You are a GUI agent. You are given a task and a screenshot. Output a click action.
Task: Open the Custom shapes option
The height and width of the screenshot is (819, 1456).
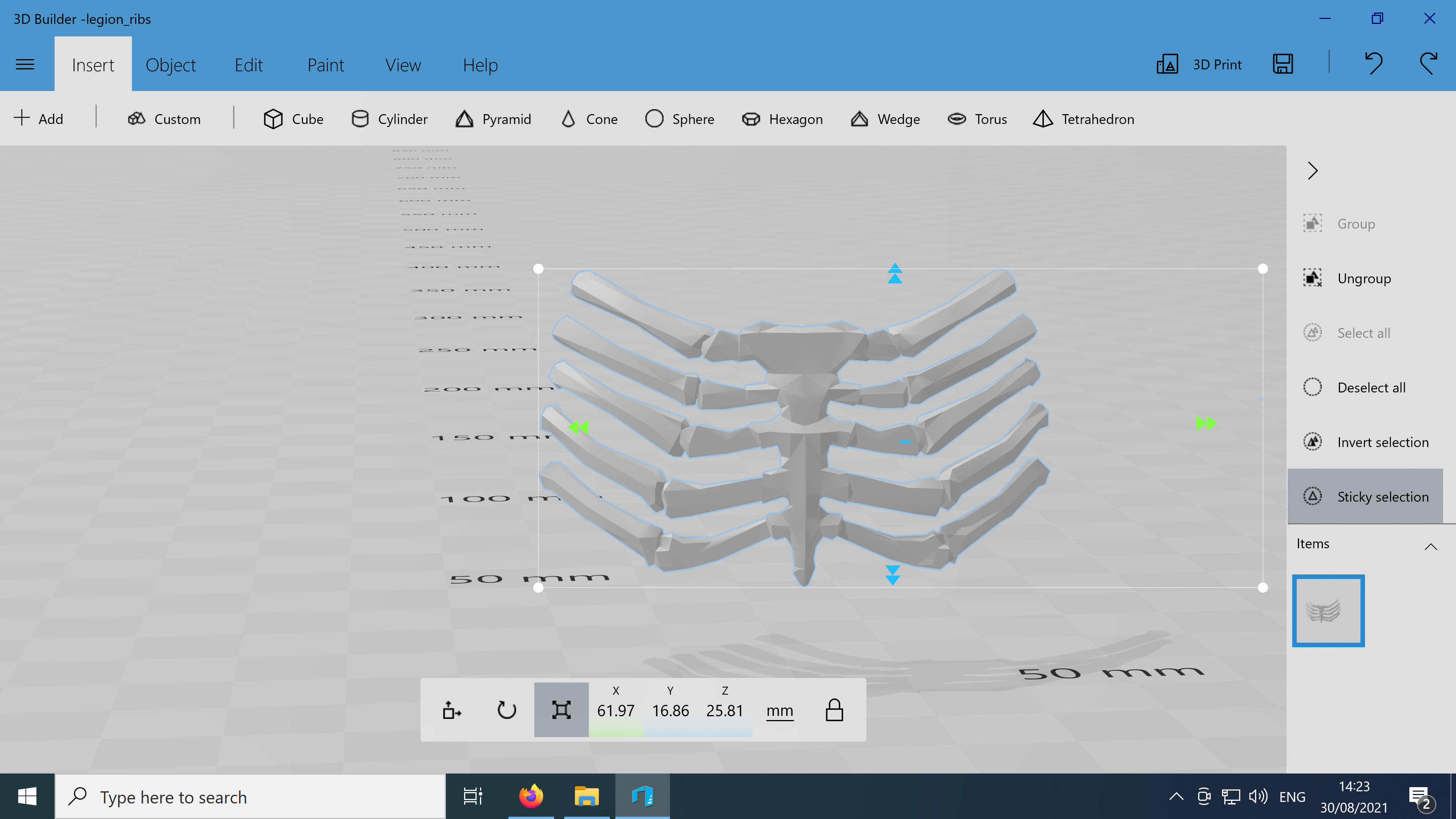click(x=164, y=119)
